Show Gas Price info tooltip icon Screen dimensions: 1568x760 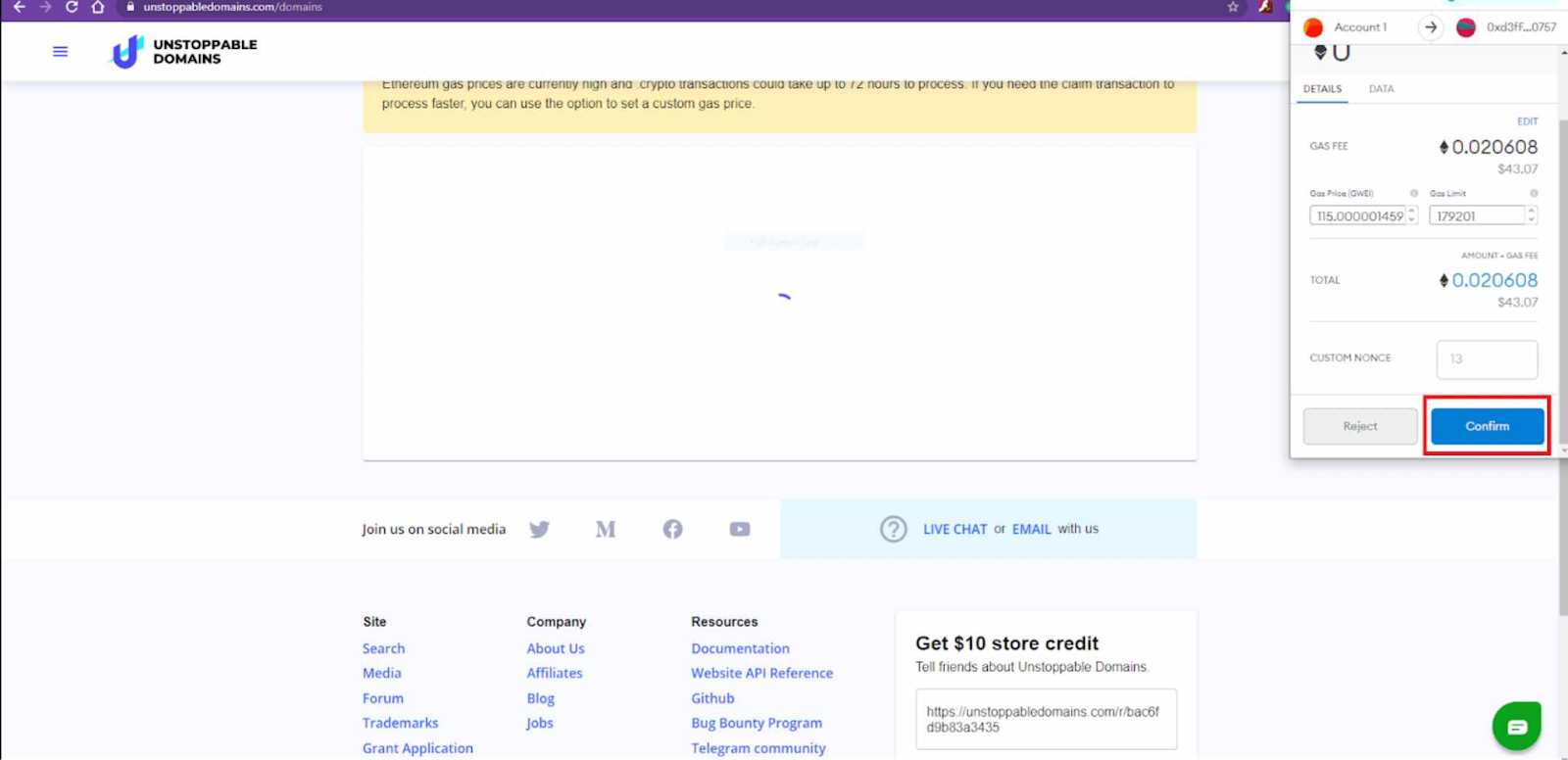point(1413,193)
